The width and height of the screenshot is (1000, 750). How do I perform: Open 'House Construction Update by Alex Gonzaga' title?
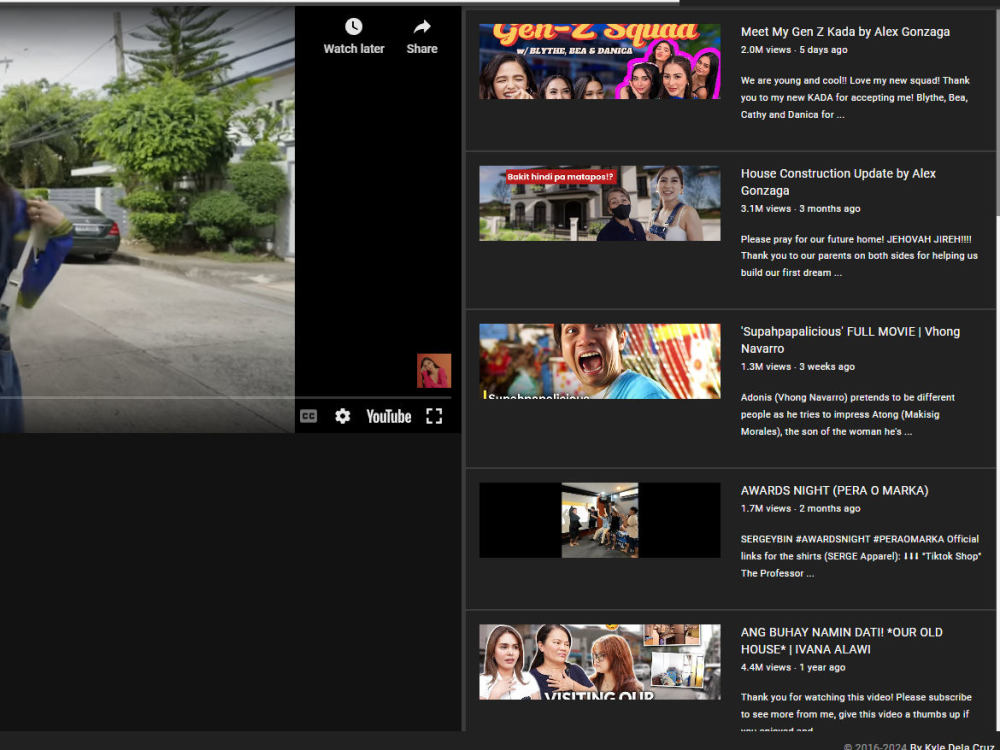[x=838, y=182]
